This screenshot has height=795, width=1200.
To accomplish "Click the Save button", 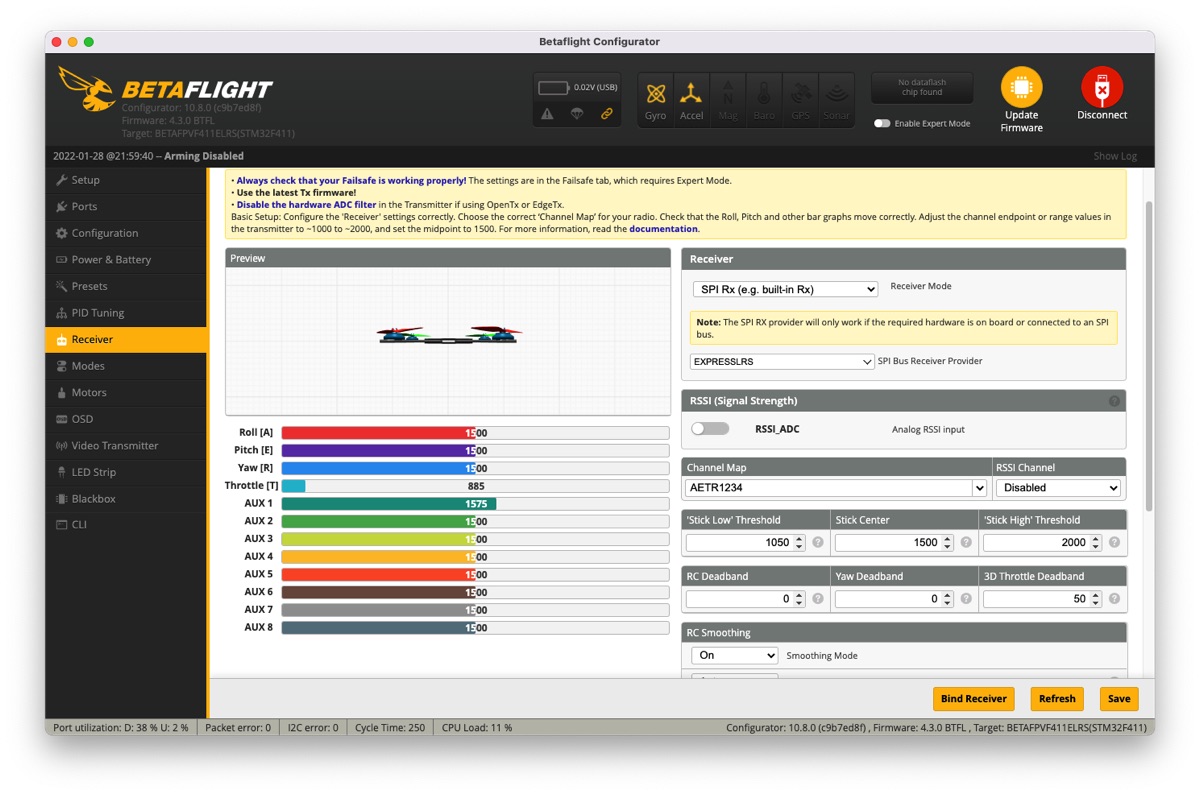I will pyautogui.click(x=1119, y=699).
